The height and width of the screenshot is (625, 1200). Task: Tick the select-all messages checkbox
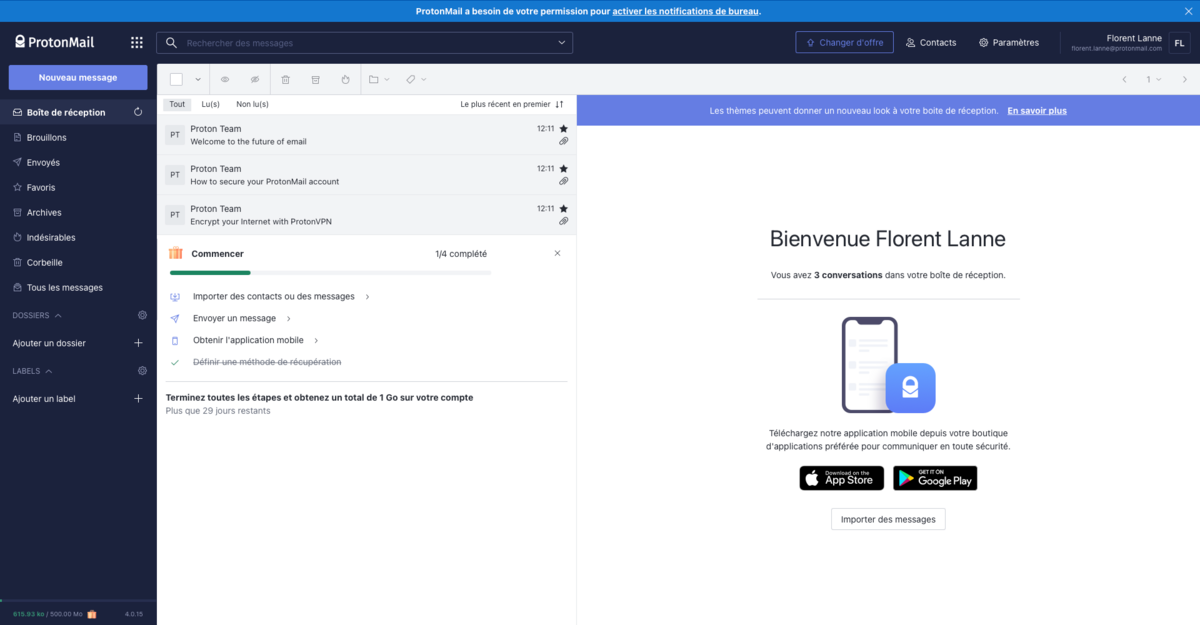176,79
